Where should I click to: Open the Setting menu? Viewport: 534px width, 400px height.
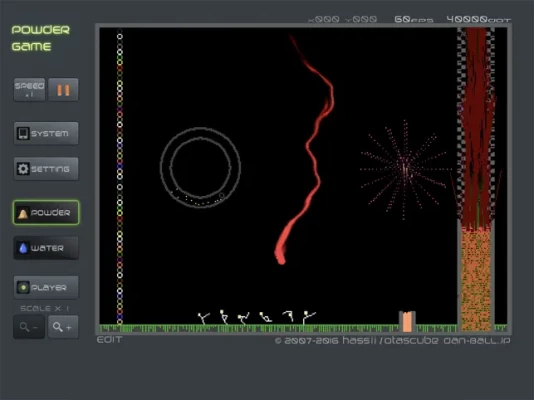(x=46, y=169)
